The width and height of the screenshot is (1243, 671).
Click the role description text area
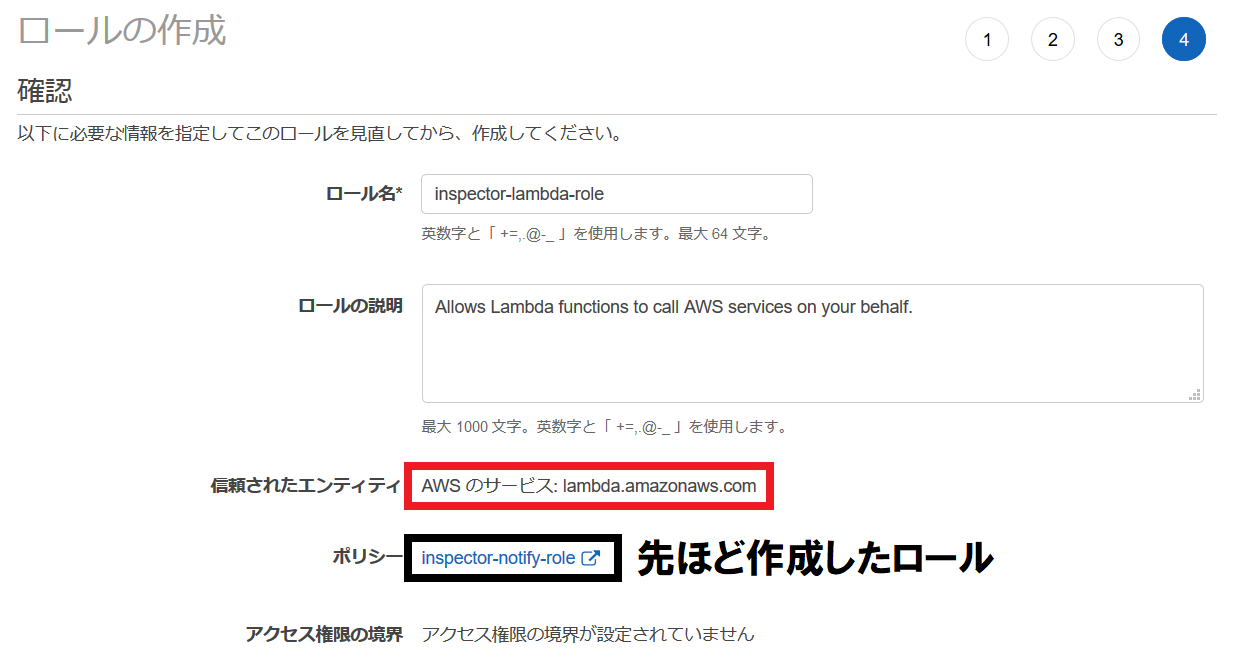[x=812, y=343]
